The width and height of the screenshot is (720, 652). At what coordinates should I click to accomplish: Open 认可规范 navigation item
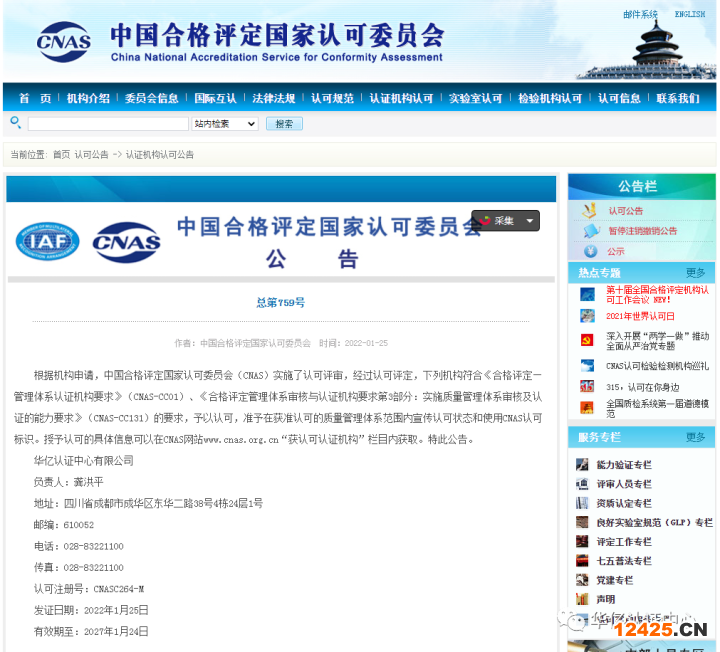pos(332,98)
